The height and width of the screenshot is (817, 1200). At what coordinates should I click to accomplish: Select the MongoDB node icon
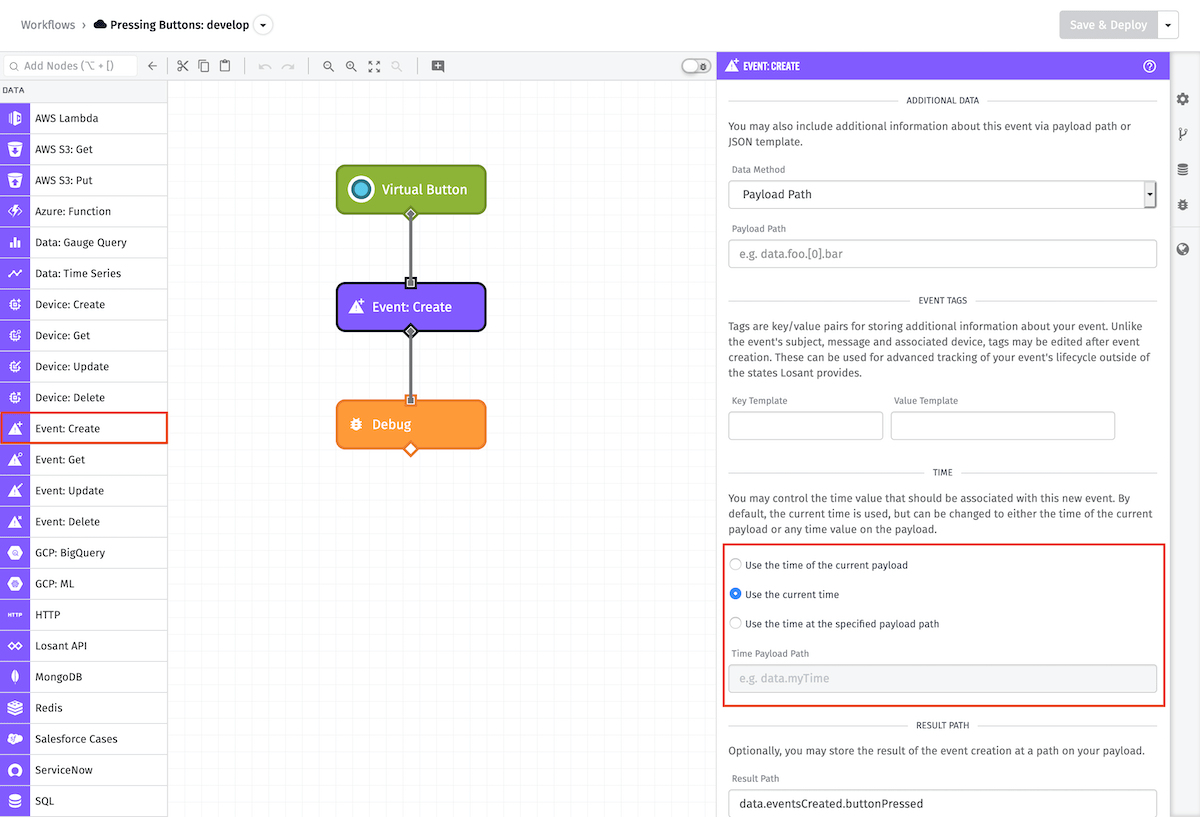pos(15,677)
